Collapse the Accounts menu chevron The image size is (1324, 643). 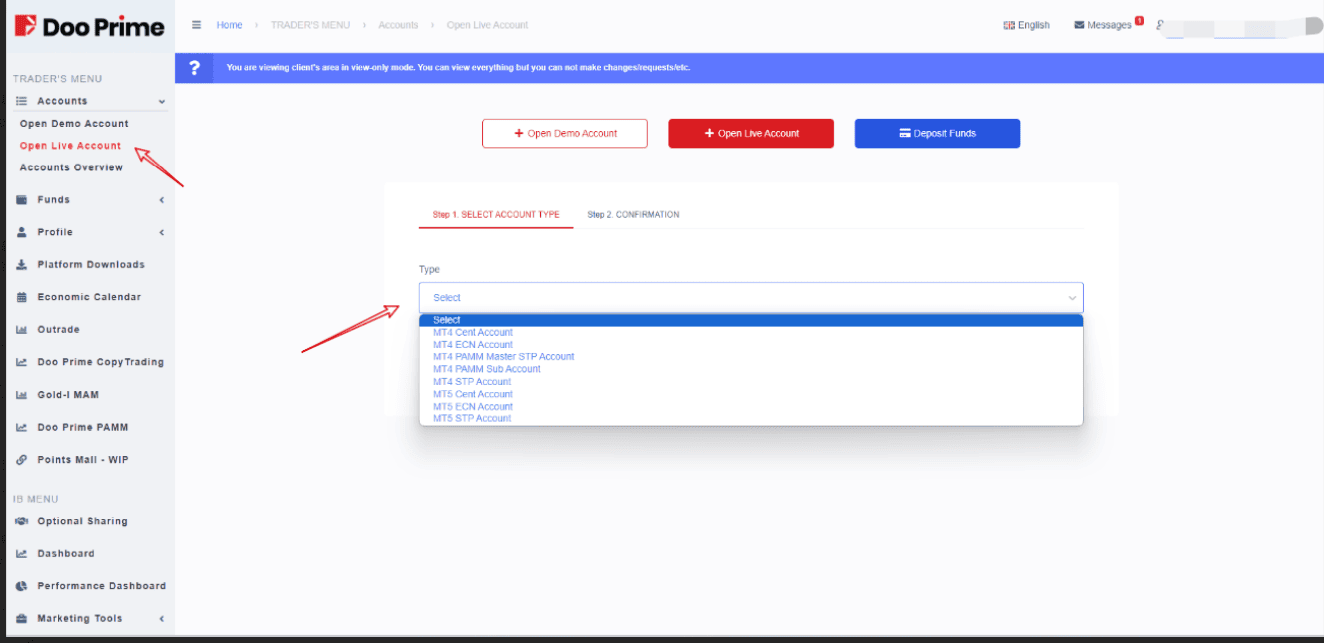(162, 101)
